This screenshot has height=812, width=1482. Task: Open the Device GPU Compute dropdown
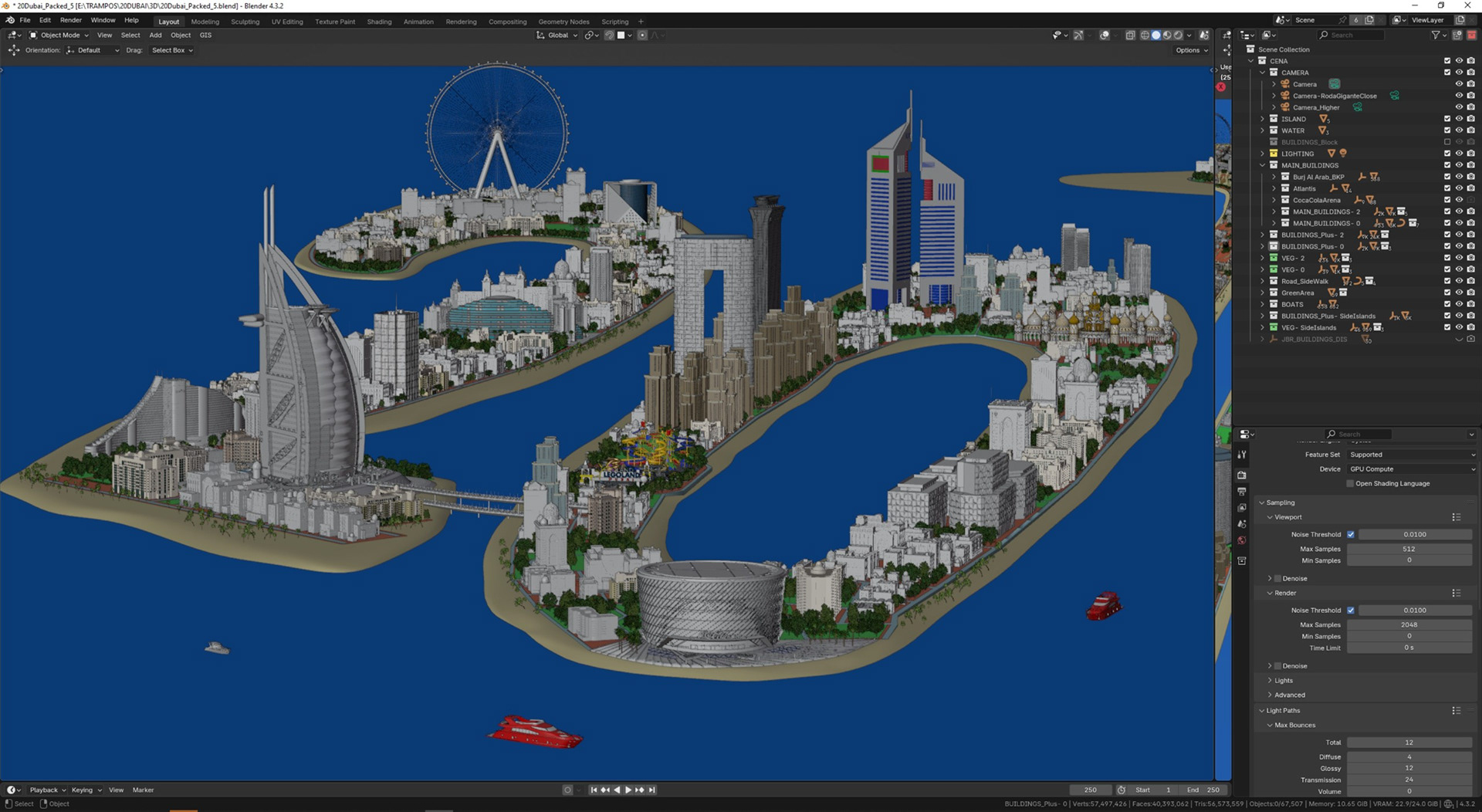coord(1412,469)
